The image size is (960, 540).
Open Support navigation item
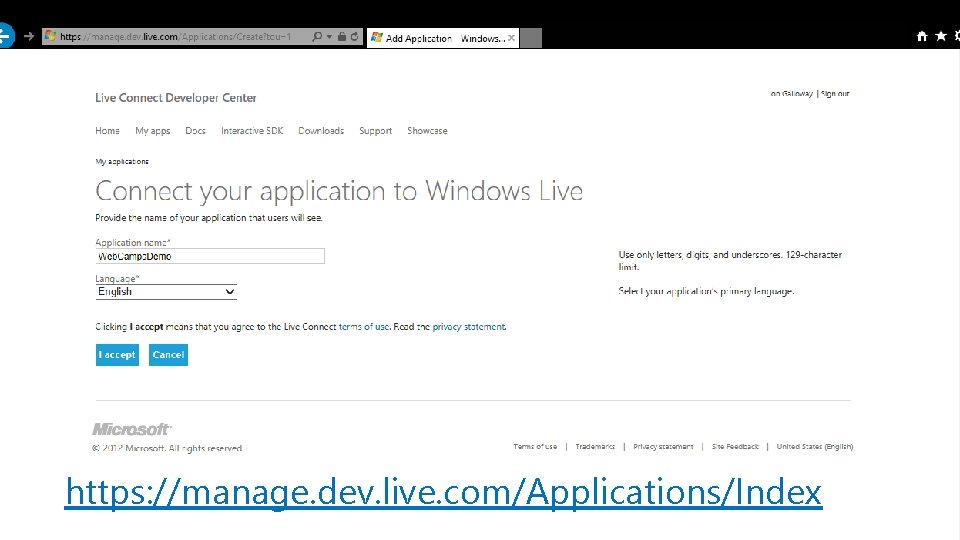click(375, 131)
